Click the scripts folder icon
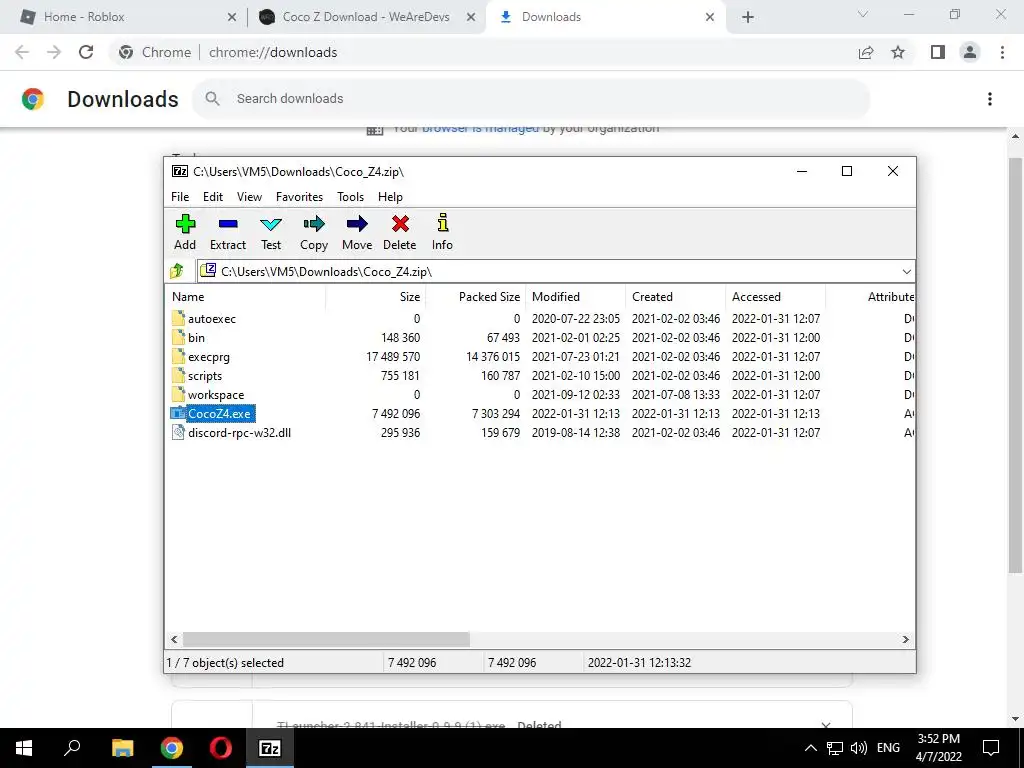 (178, 376)
